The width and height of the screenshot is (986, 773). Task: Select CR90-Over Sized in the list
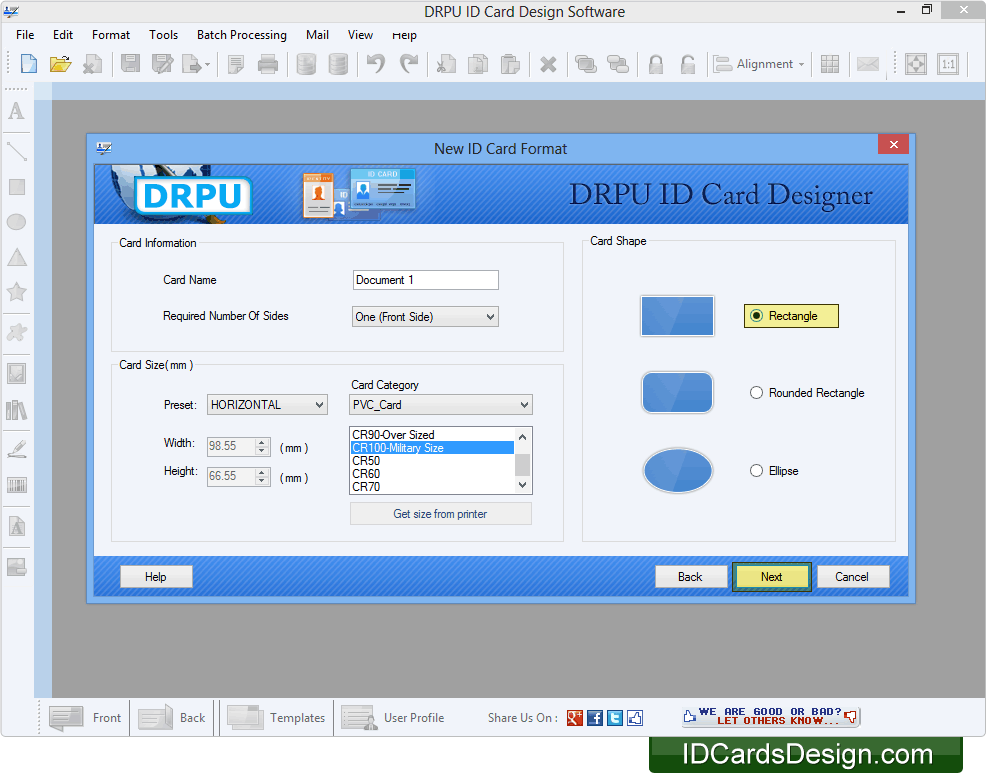click(432, 435)
